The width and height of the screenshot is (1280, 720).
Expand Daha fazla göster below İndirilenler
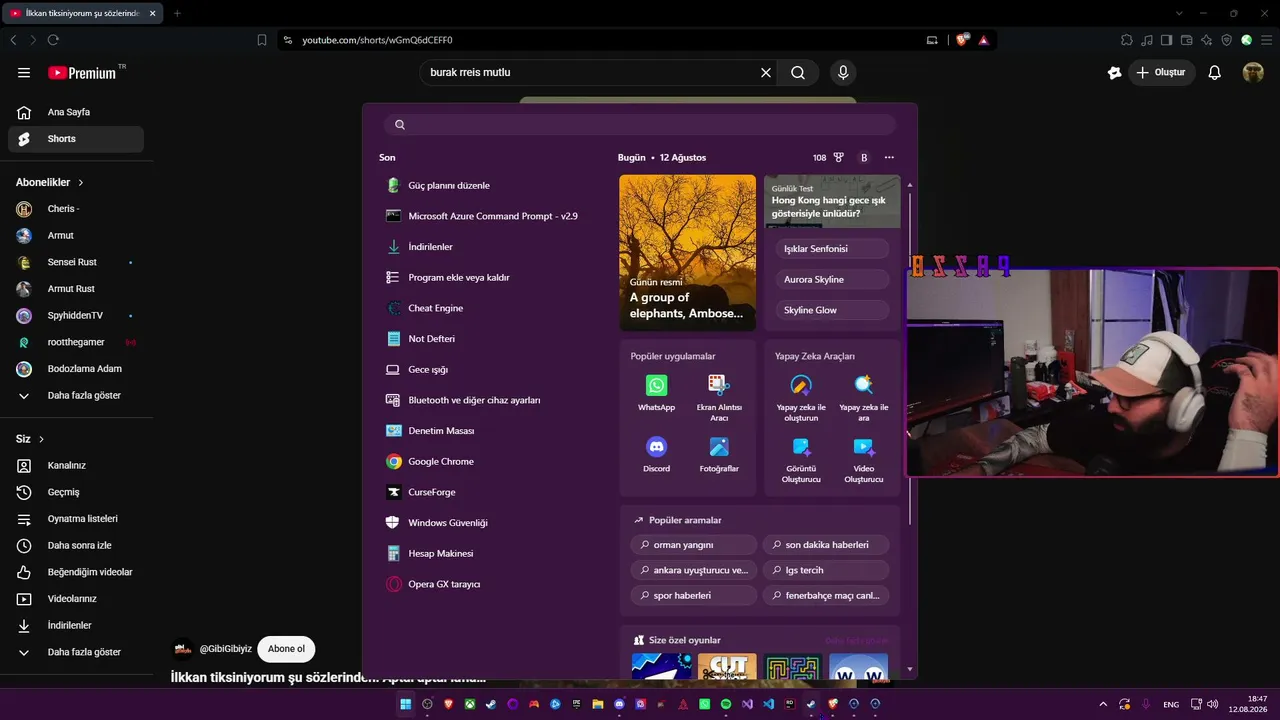click(x=75, y=652)
